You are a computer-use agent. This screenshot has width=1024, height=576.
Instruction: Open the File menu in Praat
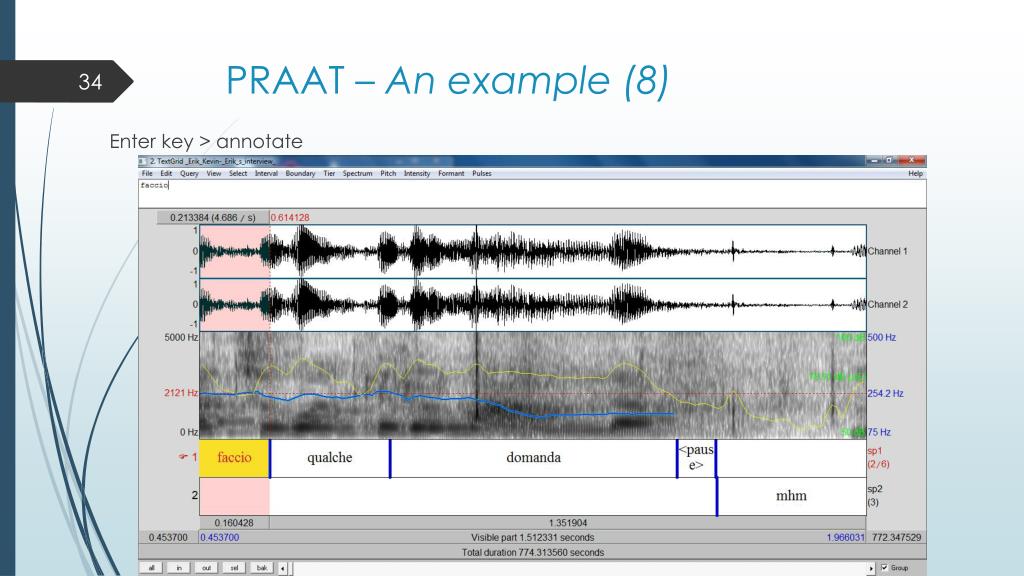pos(147,174)
